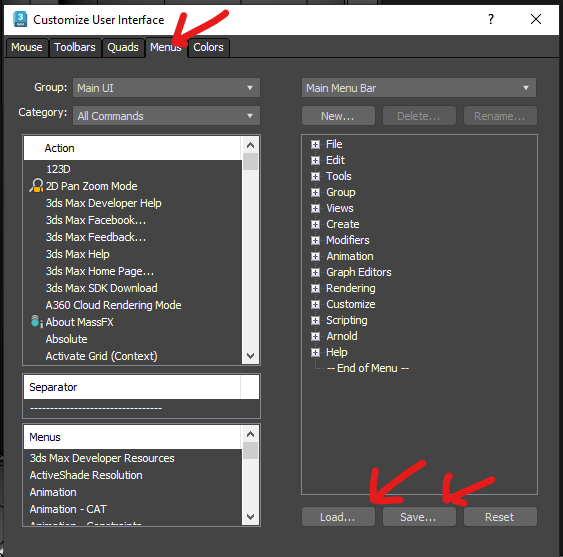This screenshot has height=557, width=563.
Task: Switch to the Toolbars tab
Action: coord(75,47)
